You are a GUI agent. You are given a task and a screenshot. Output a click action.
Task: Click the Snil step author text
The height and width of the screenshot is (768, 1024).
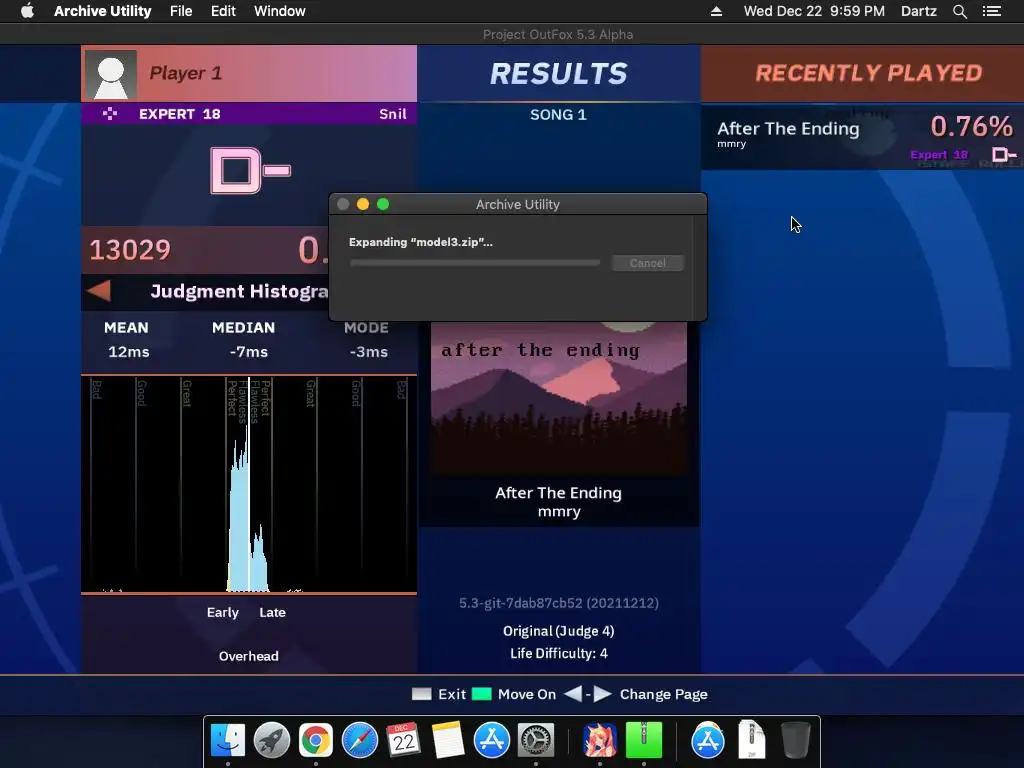click(x=393, y=114)
